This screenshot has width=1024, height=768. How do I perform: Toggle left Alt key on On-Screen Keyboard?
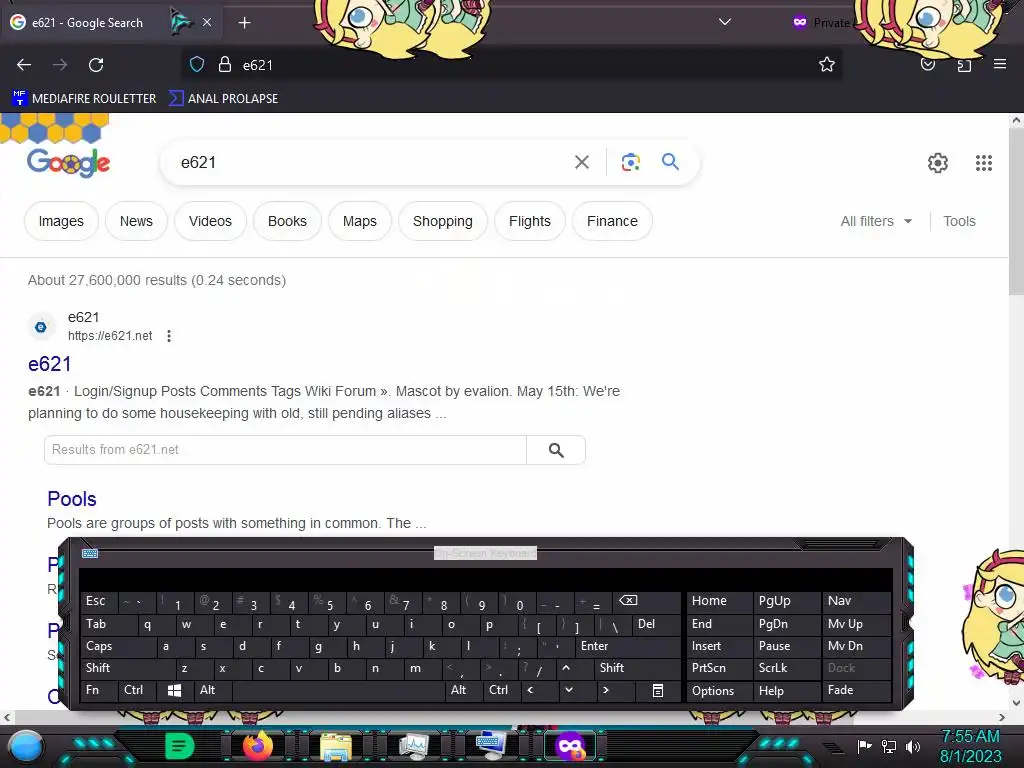point(212,690)
